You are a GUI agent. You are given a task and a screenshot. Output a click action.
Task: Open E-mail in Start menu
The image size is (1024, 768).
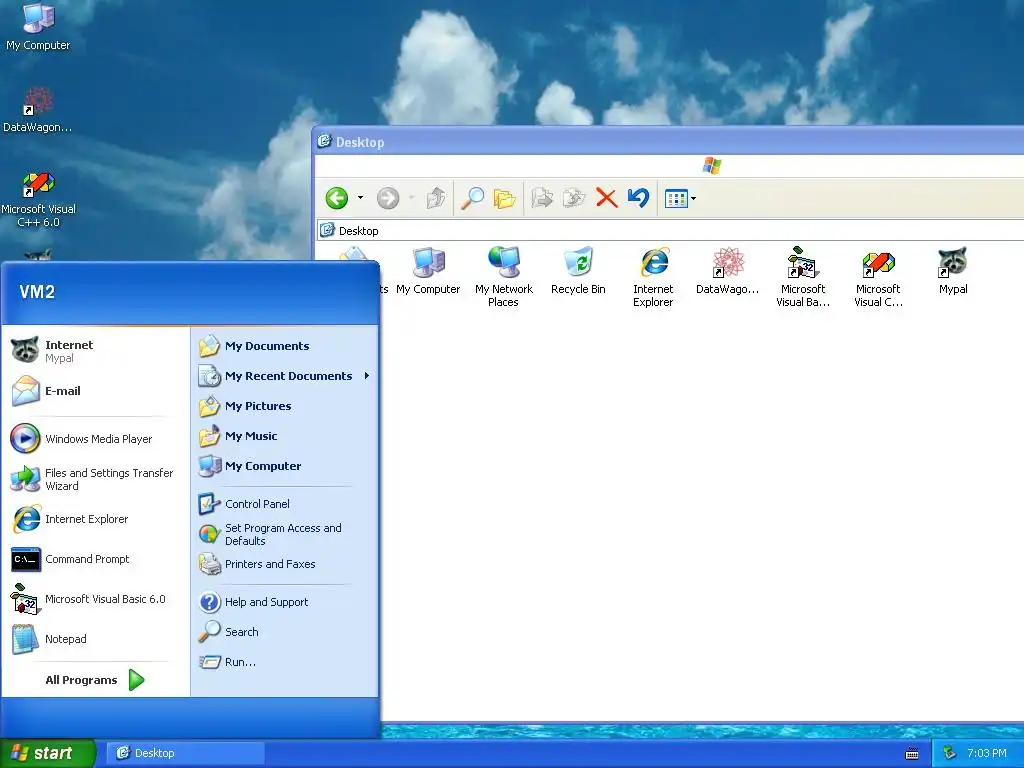click(96, 391)
